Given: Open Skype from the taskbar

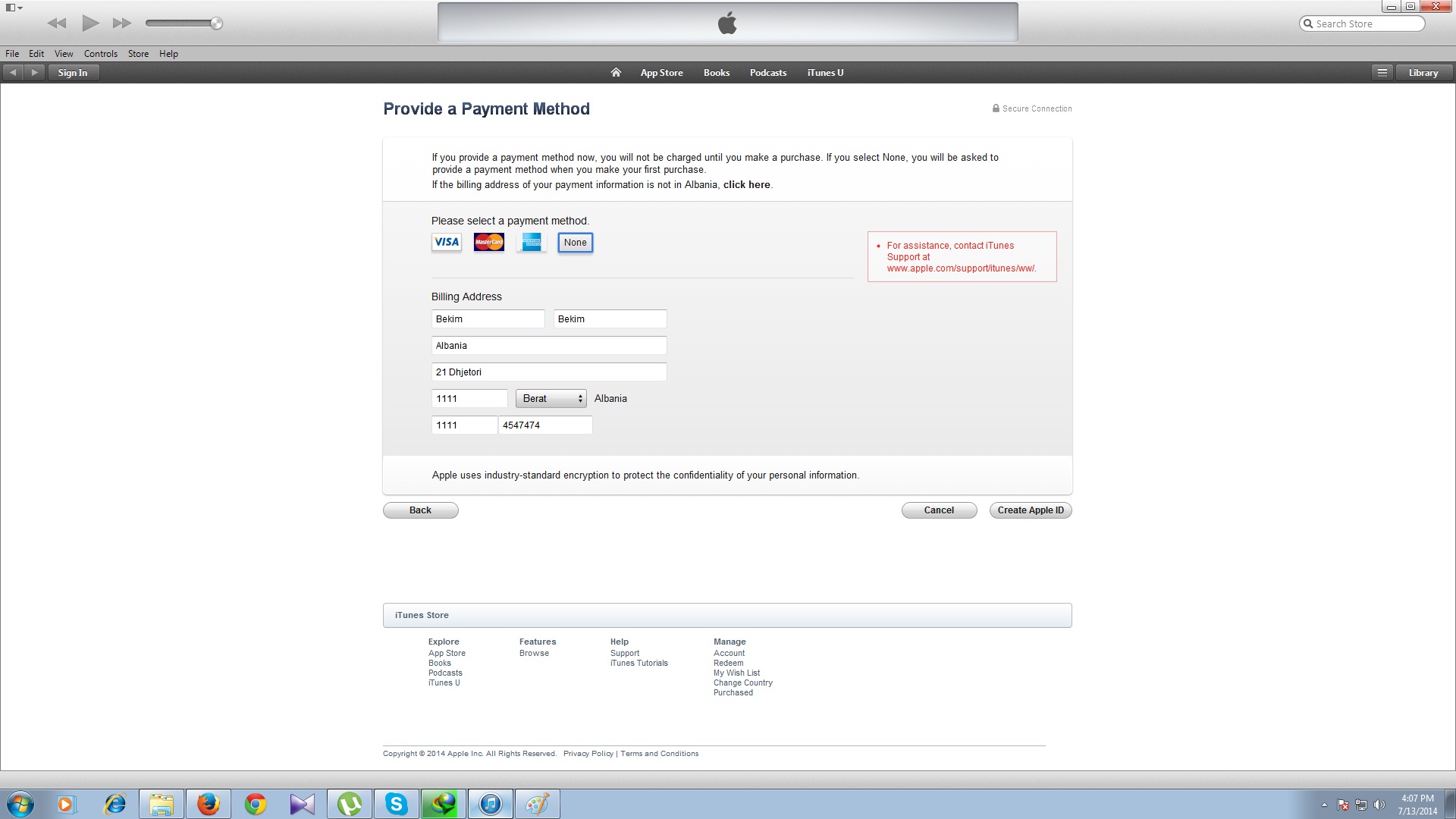Looking at the screenshot, I should coord(396,804).
